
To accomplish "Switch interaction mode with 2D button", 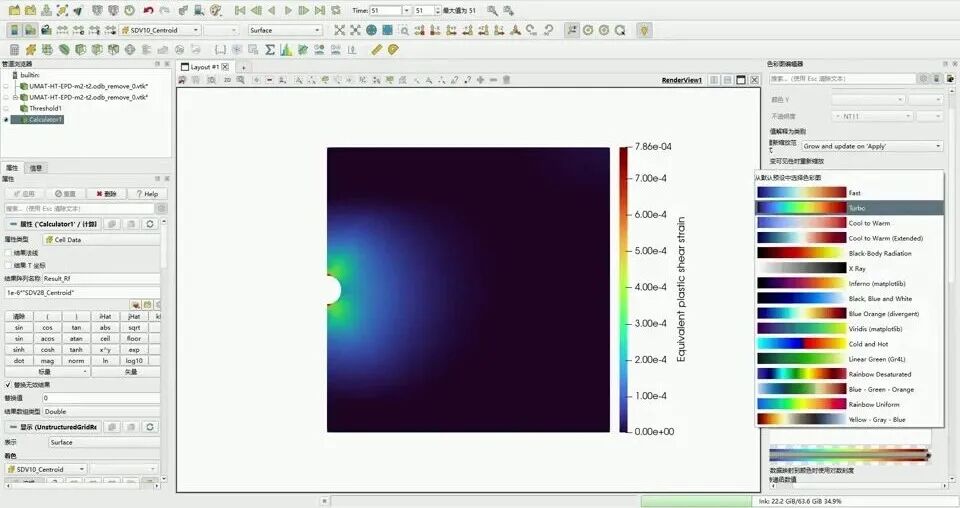I will point(227,80).
